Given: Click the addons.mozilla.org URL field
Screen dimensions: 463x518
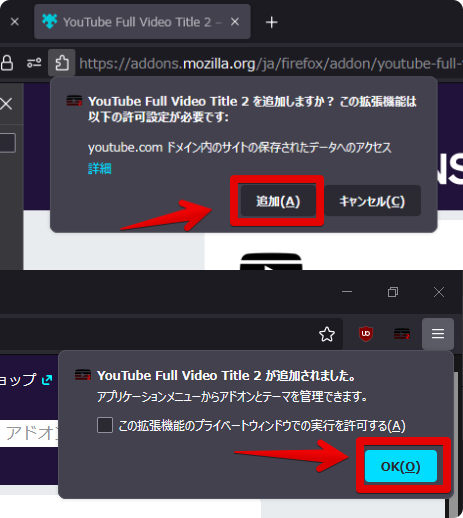Looking at the screenshot, I should [x=270, y=63].
